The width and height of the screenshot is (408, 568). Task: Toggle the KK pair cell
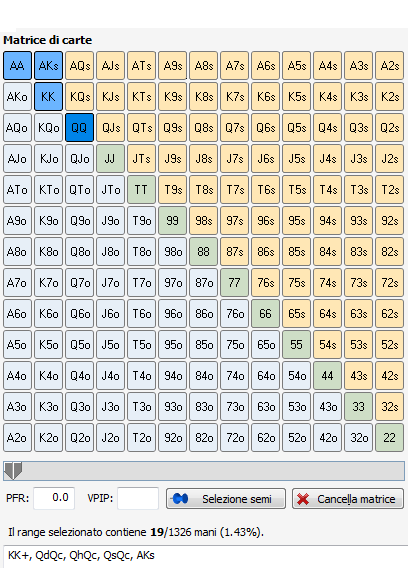tap(49, 96)
